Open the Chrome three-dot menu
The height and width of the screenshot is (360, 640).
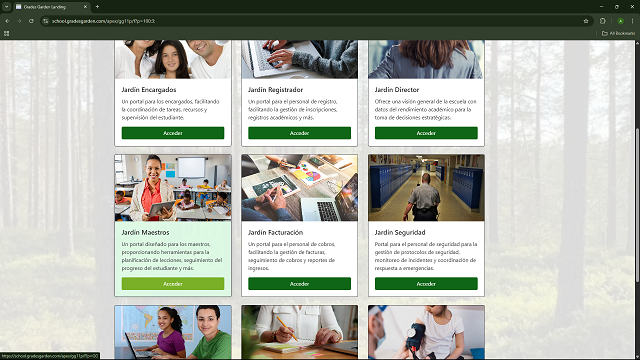pyautogui.click(x=633, y=21)
